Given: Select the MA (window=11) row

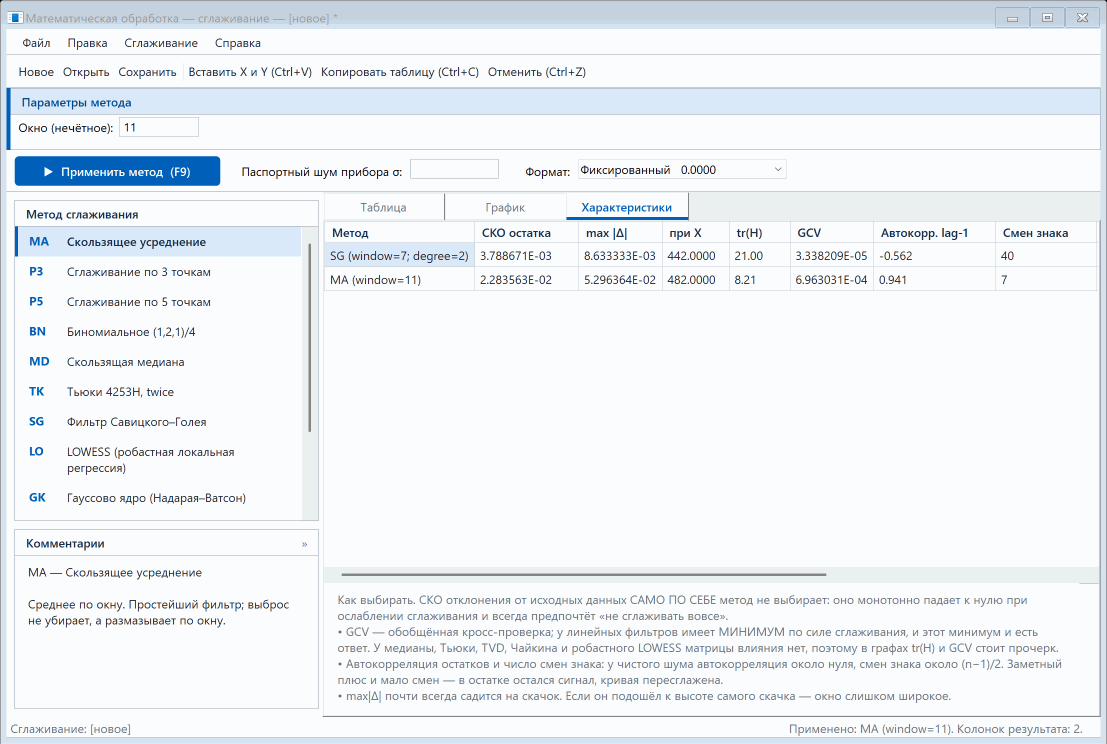Looking at the screenshot, I should point(710,280).
